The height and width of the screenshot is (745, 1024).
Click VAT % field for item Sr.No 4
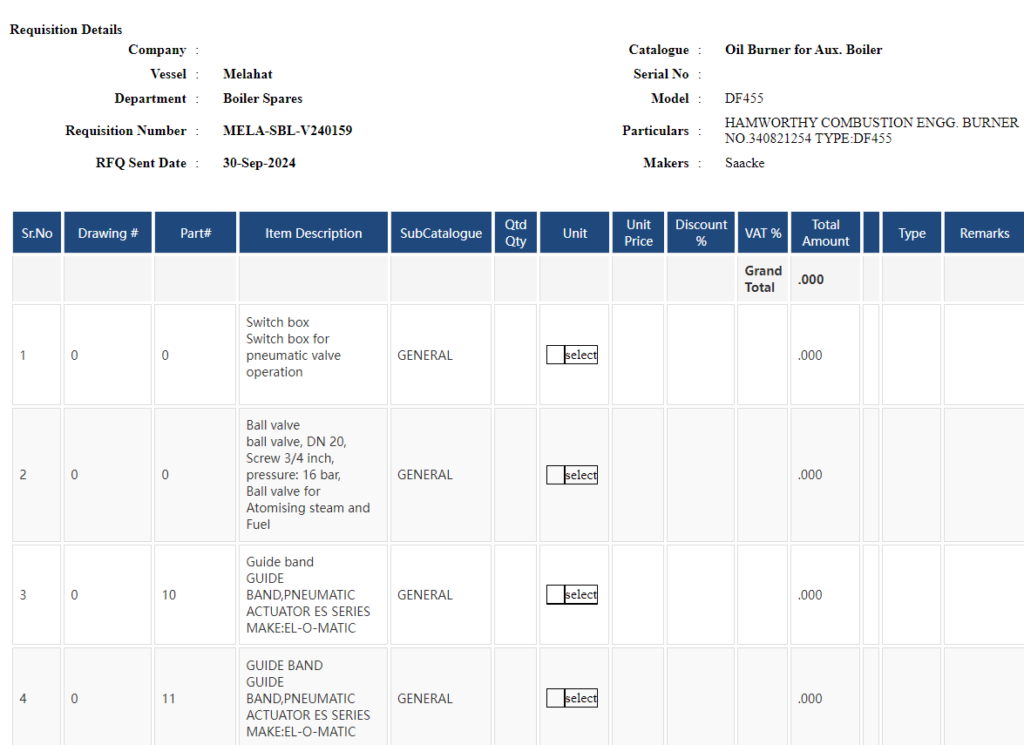[x=763, y=699]
